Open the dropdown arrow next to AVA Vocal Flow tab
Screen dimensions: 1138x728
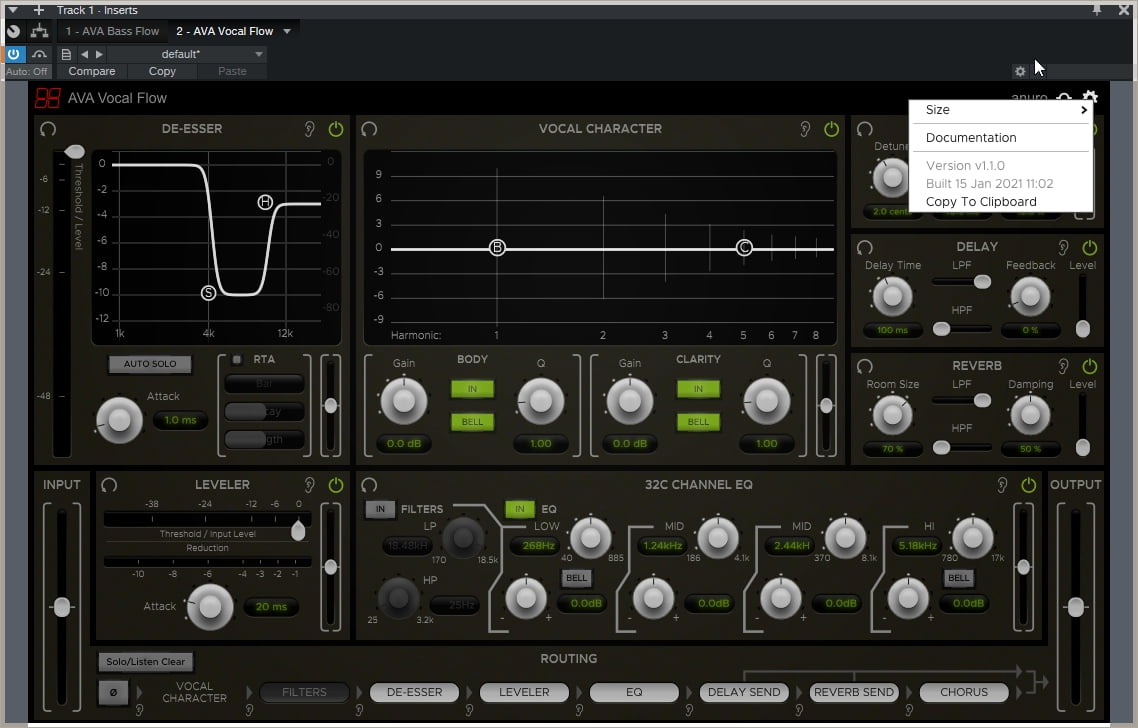[287, 31]
